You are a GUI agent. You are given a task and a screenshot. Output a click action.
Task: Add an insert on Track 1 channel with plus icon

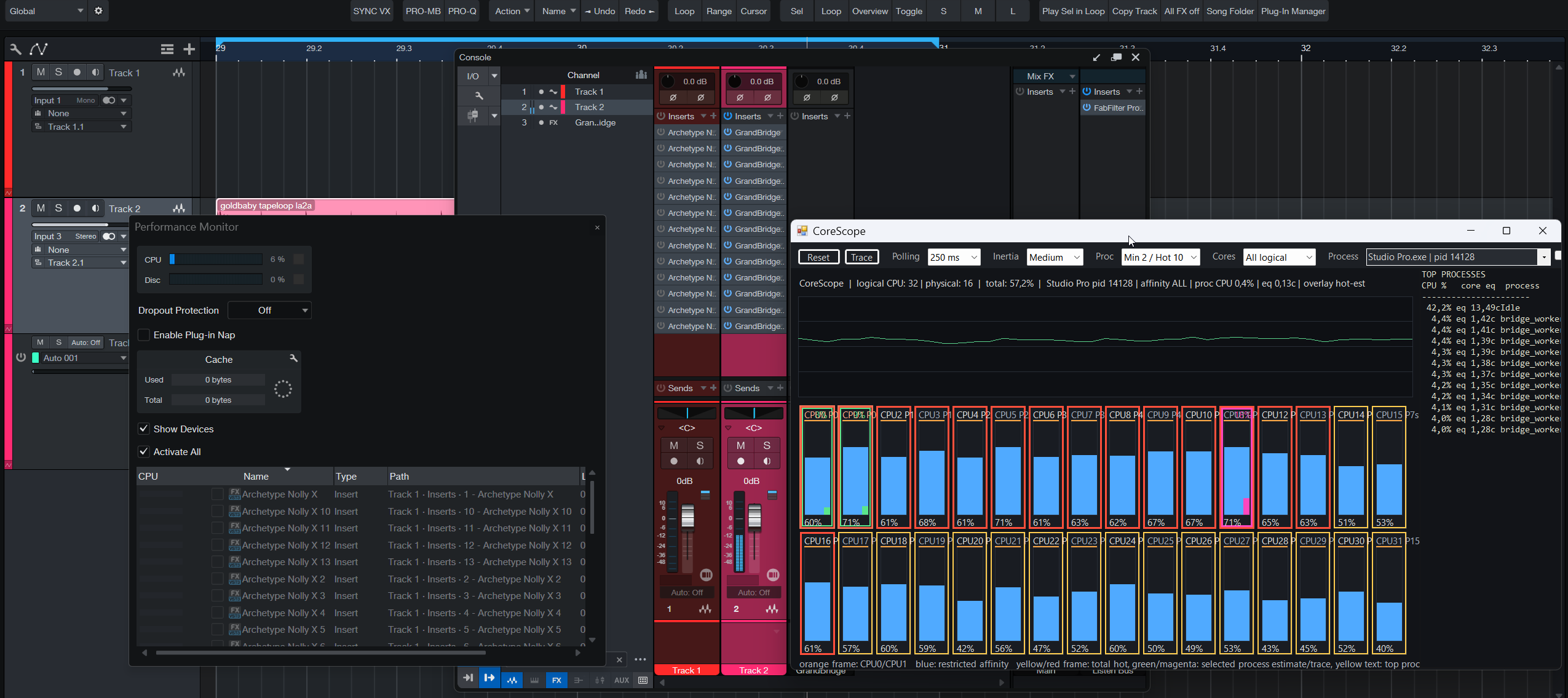click(713, 116)
